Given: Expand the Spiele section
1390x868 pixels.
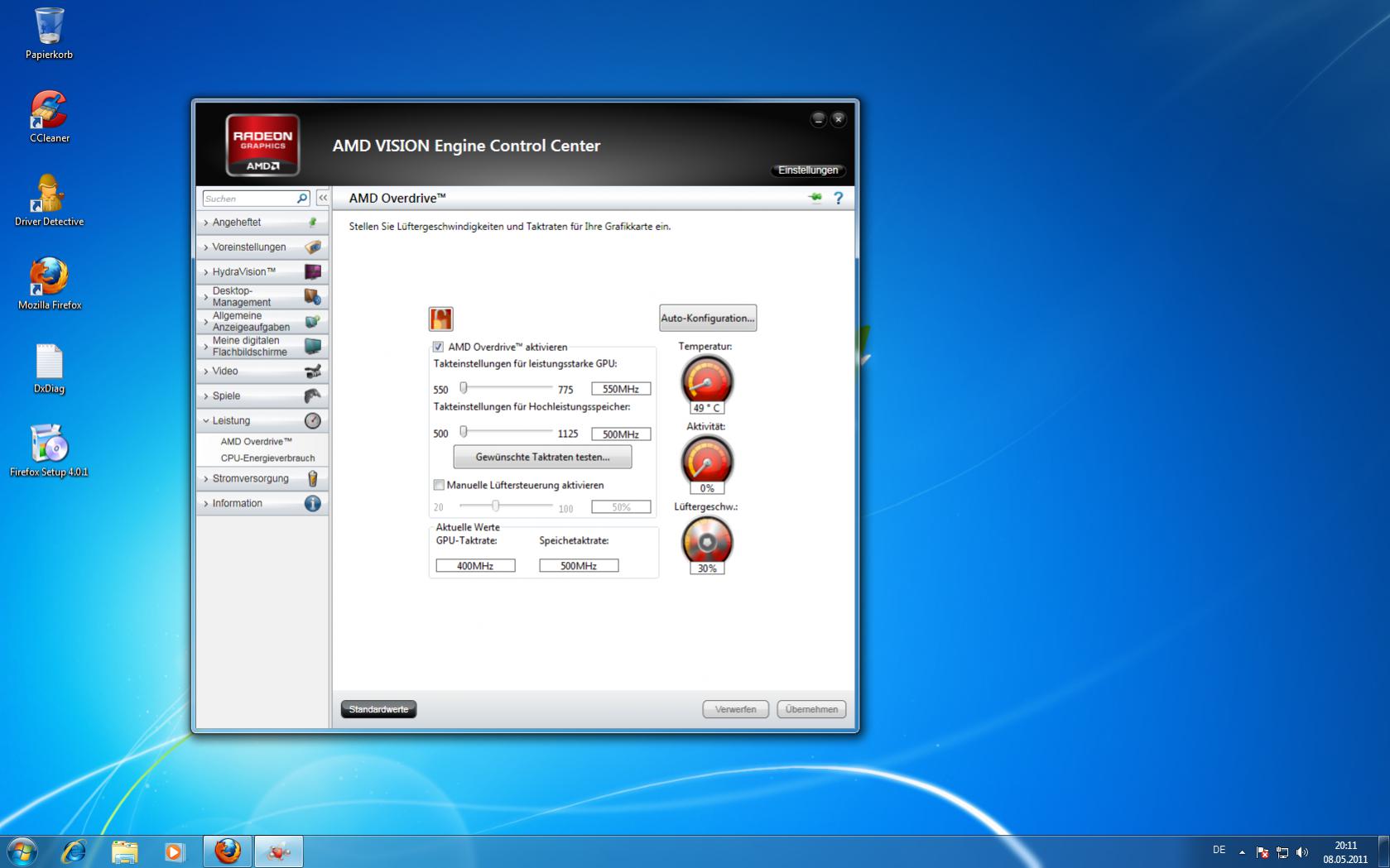Looking at the screenshot, I should pyautogui.click(x=262, y=396).
